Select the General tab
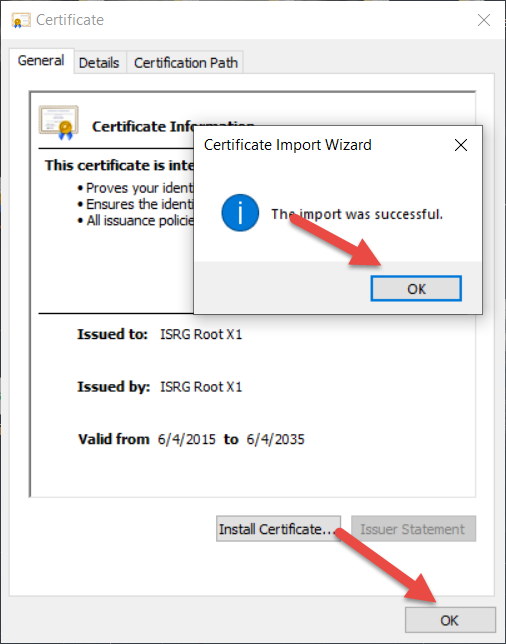Viewport: 506px width, 644px height. coord(41,61)
